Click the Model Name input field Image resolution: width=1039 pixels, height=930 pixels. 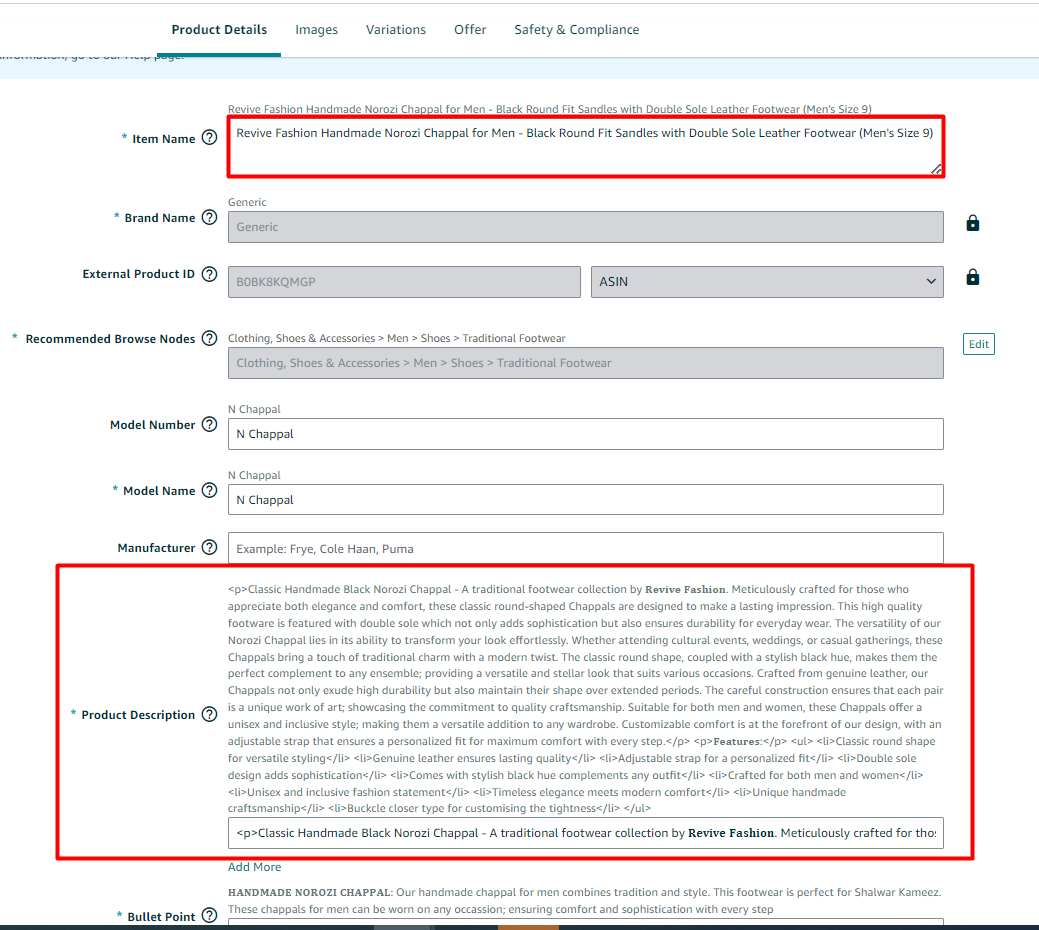(586, 499)
